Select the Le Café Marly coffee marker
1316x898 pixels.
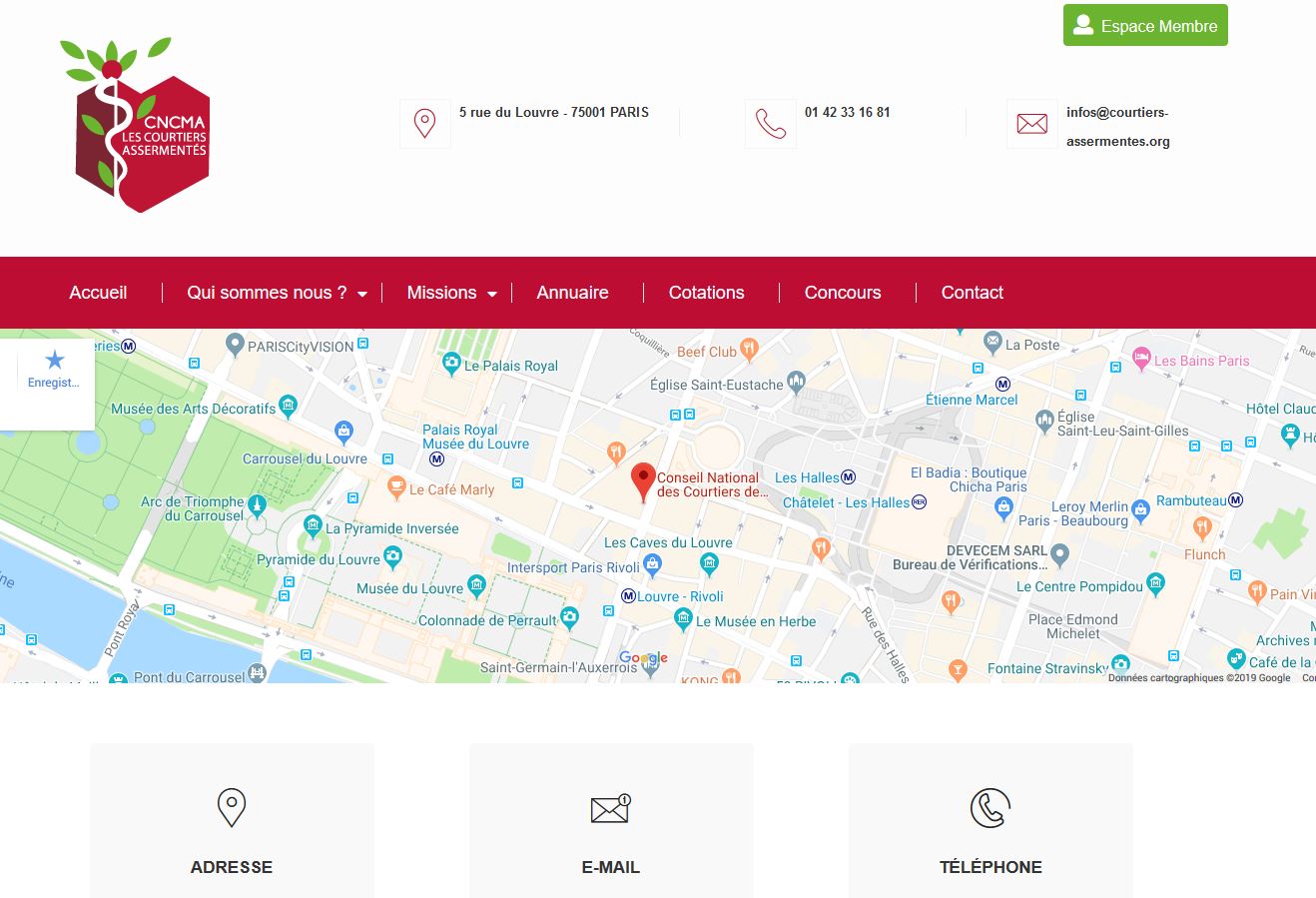coord(396,488)
